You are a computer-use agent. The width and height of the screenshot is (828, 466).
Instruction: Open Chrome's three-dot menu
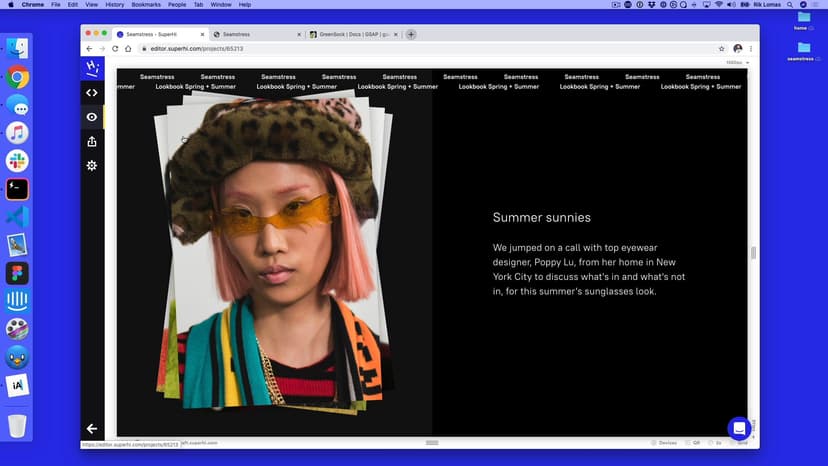751,48
